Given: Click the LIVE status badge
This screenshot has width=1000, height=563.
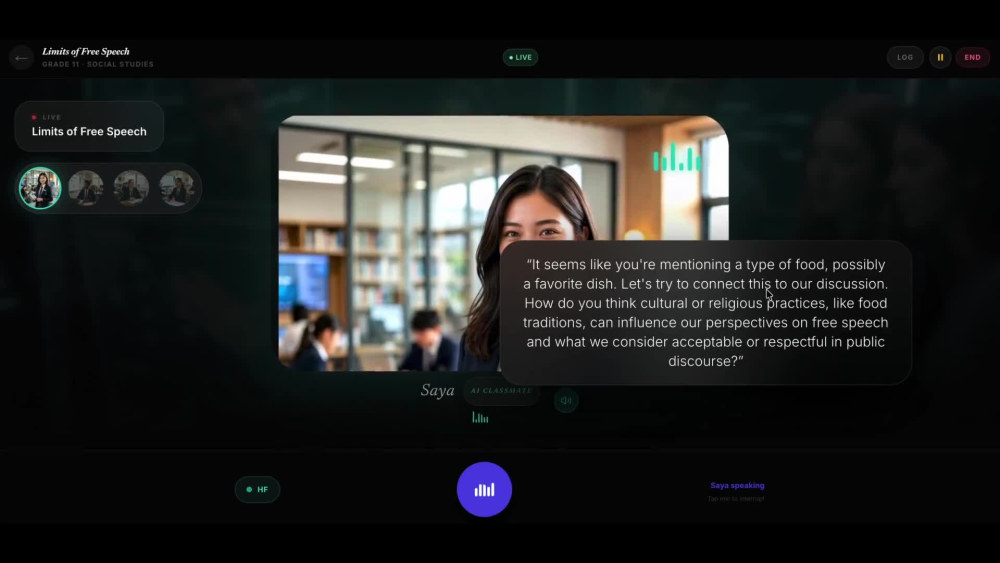Looking at the screenshot, I should coord(520,57).
